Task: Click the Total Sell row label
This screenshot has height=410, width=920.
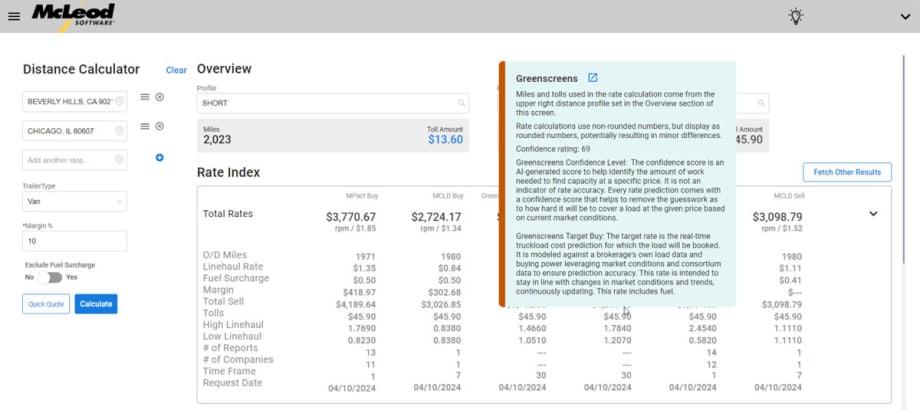Action: point(223,301)
